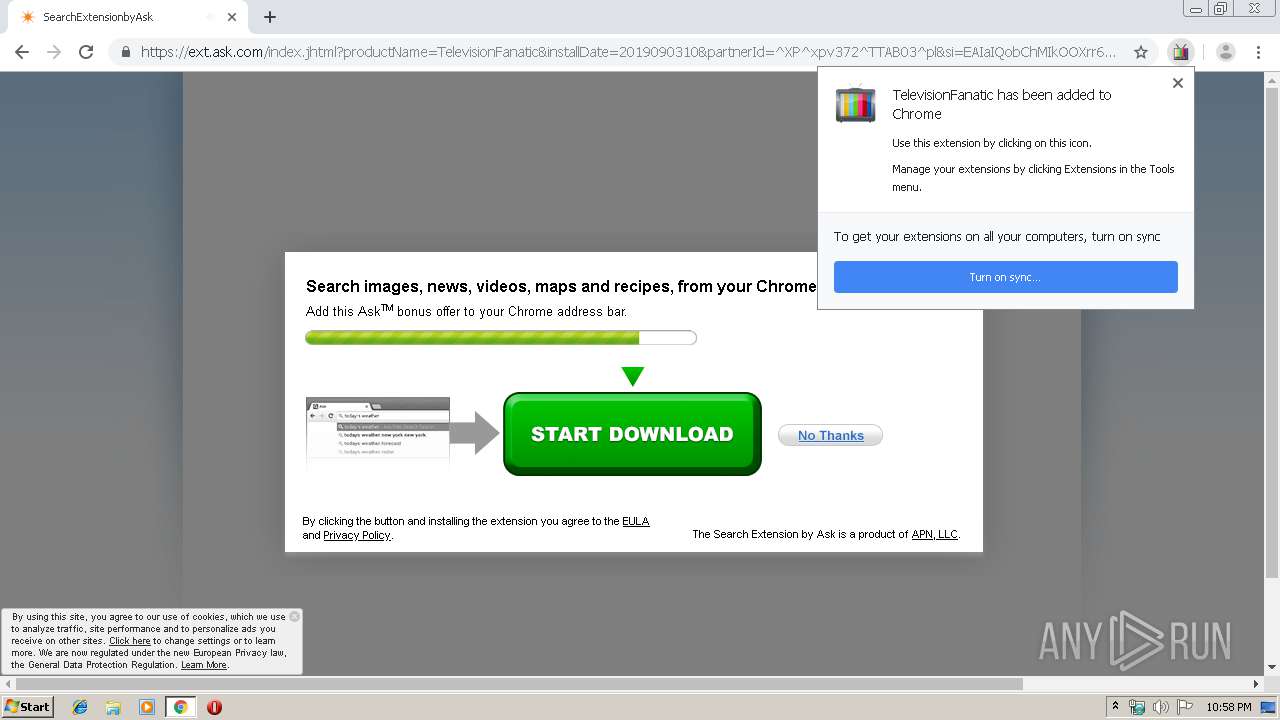The image size is (1280, 720).
Task: Click 'TelevisionFanatic has been added to Chrome' text
Action: point(1002,104)
